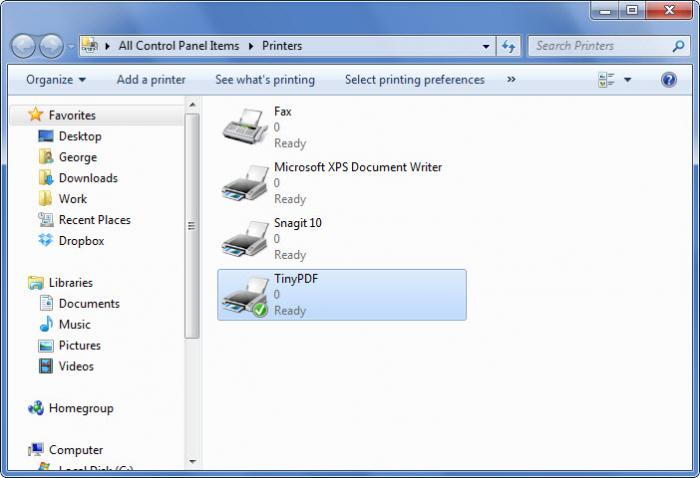Click the Favorites star icon
Screen dimensions: 700x478
point(35,115)
